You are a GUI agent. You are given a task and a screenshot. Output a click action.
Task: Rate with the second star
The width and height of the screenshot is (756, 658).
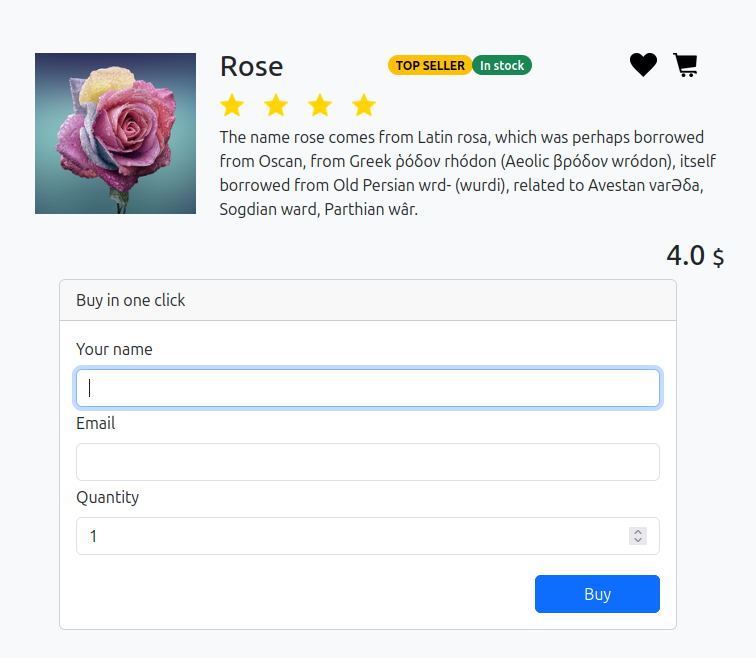pos(276,105)
